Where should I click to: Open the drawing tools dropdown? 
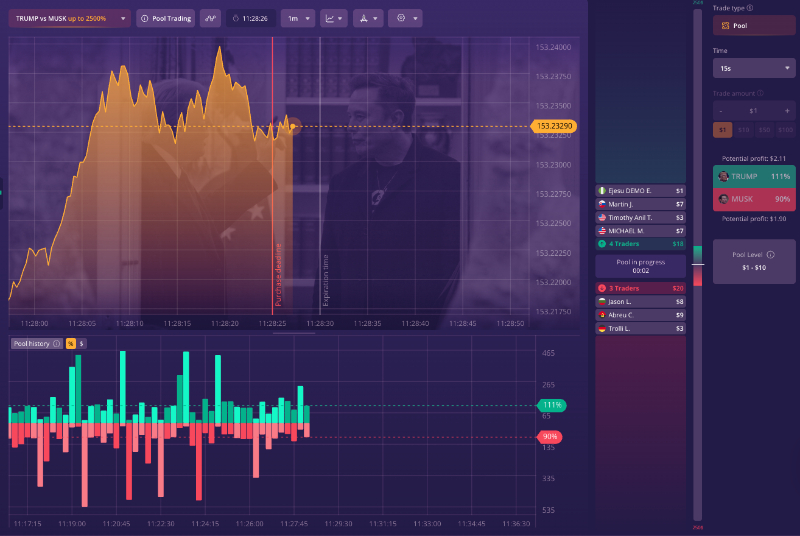pos(368,18)
